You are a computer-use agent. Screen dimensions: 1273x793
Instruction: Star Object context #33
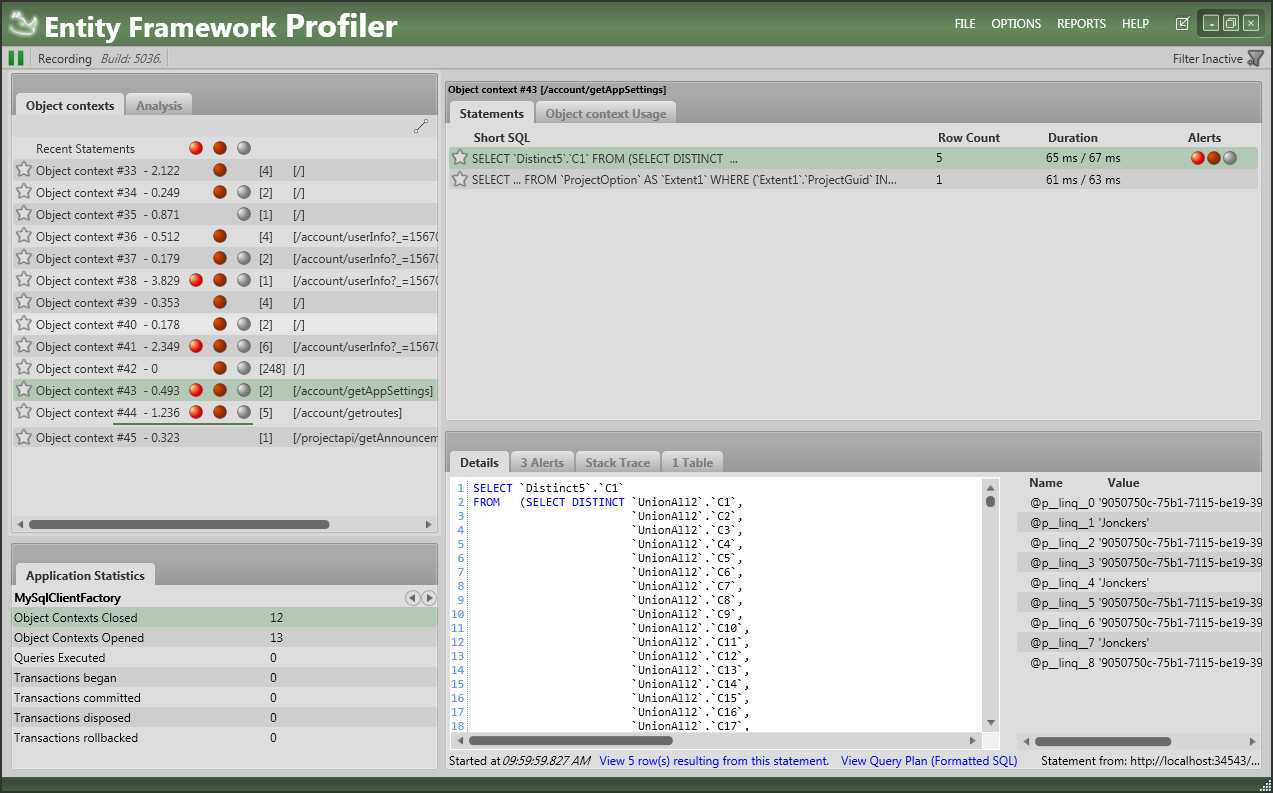click(24, 170)
